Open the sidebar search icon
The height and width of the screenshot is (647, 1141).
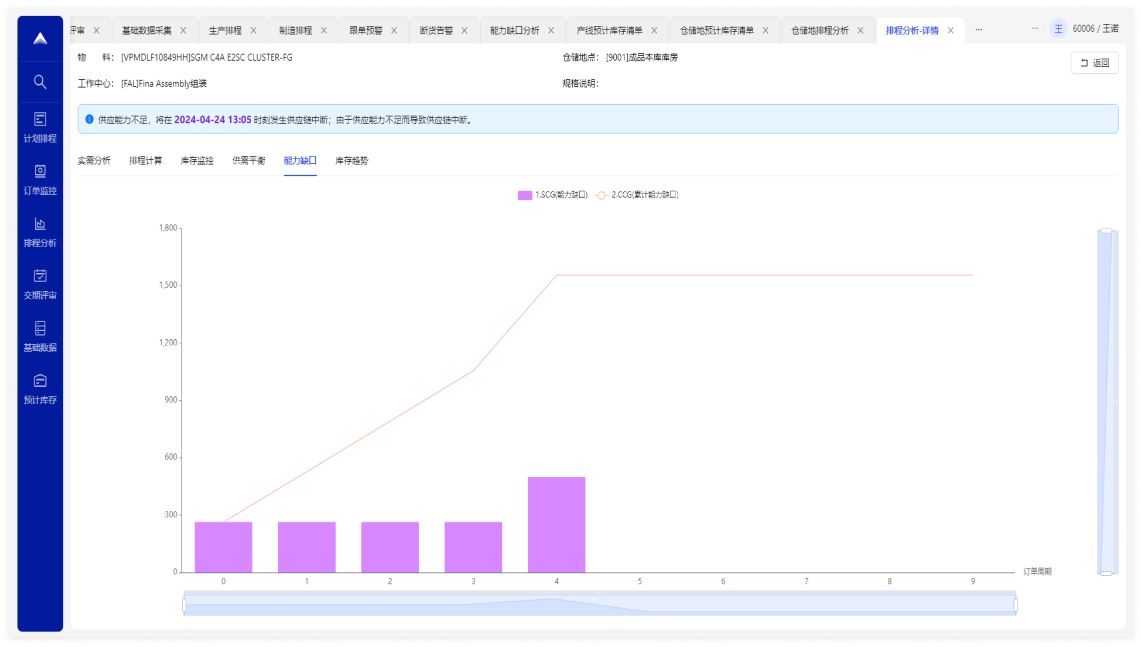[x=40, y=82]
